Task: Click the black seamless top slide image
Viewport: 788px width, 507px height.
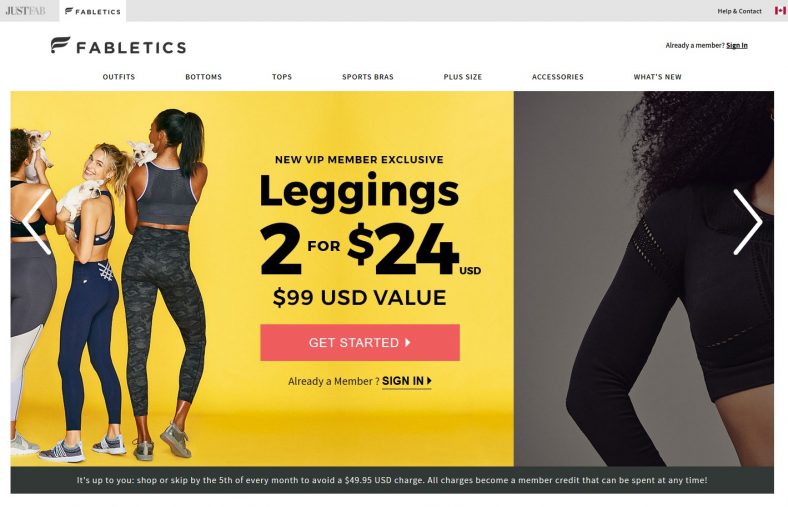Action: tap(644, 278)
